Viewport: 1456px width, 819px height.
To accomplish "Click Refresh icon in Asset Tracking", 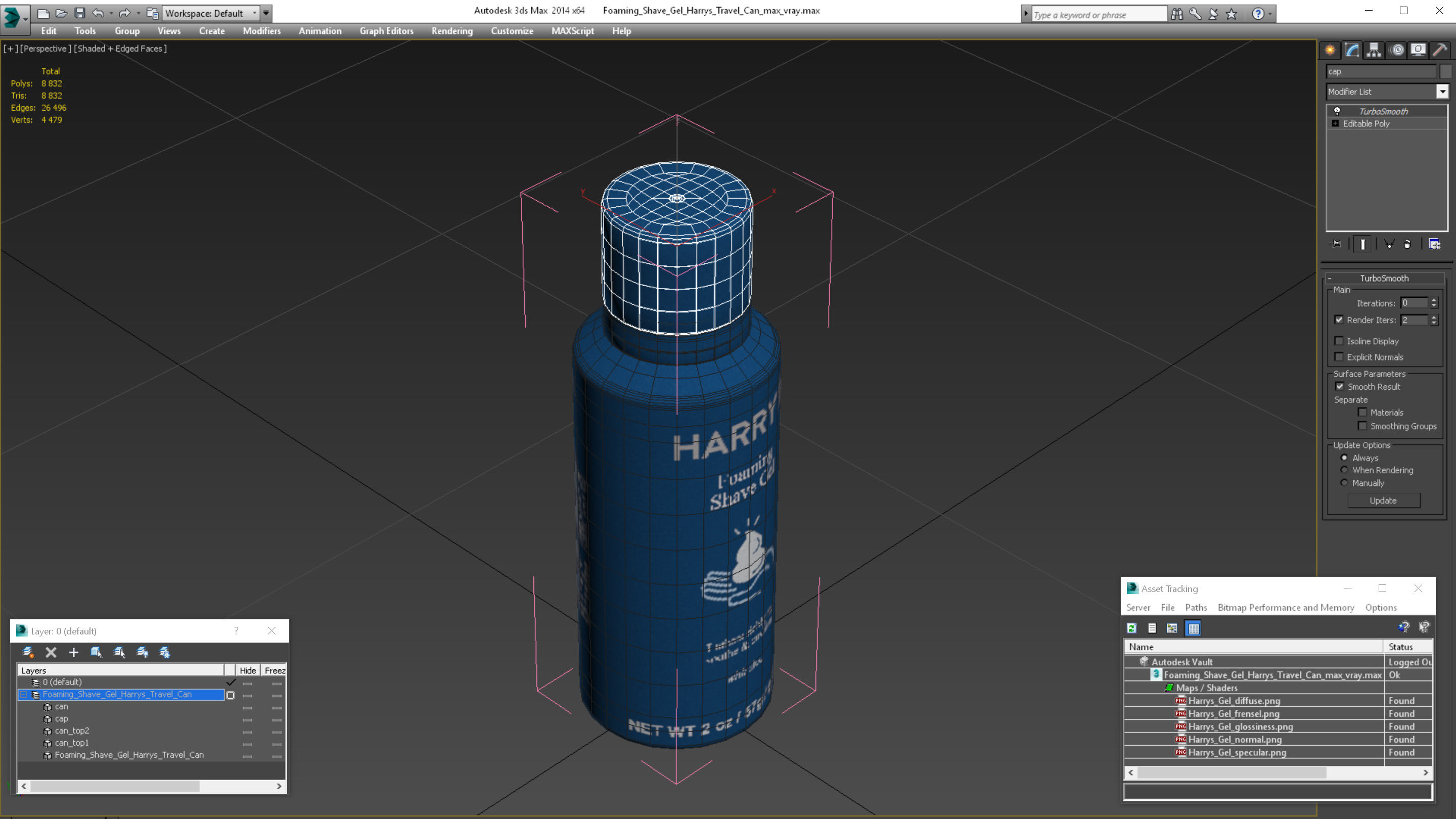I will (1131, 628).
